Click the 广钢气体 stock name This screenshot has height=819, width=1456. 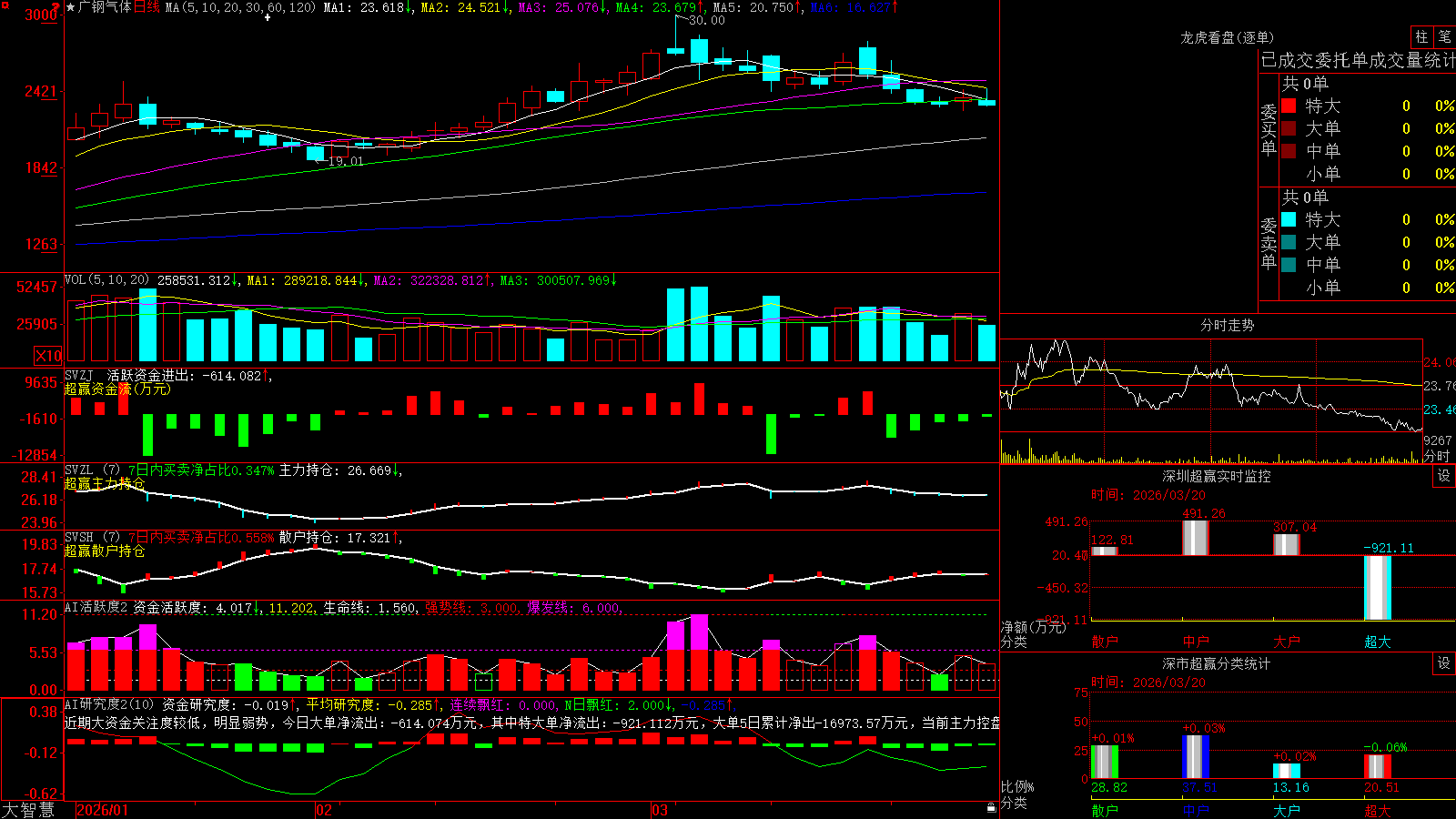[106, 7]
